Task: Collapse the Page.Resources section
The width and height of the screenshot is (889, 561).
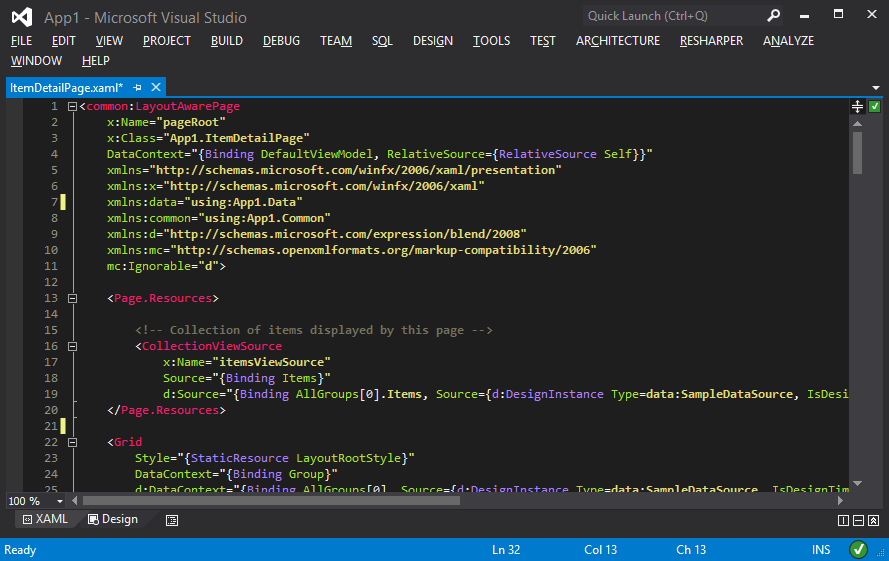Action: [x=72, y=298]
